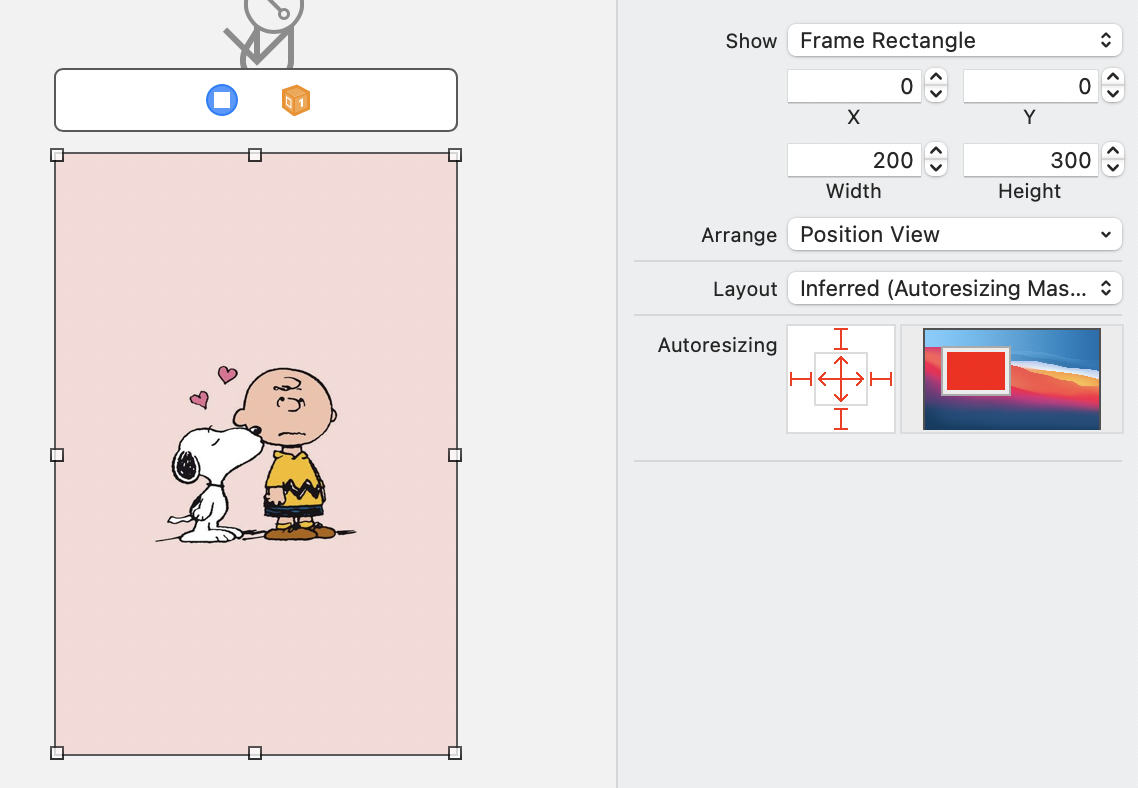Open the Show Frame Rectangle dropdown

click(x=954, y=40)
